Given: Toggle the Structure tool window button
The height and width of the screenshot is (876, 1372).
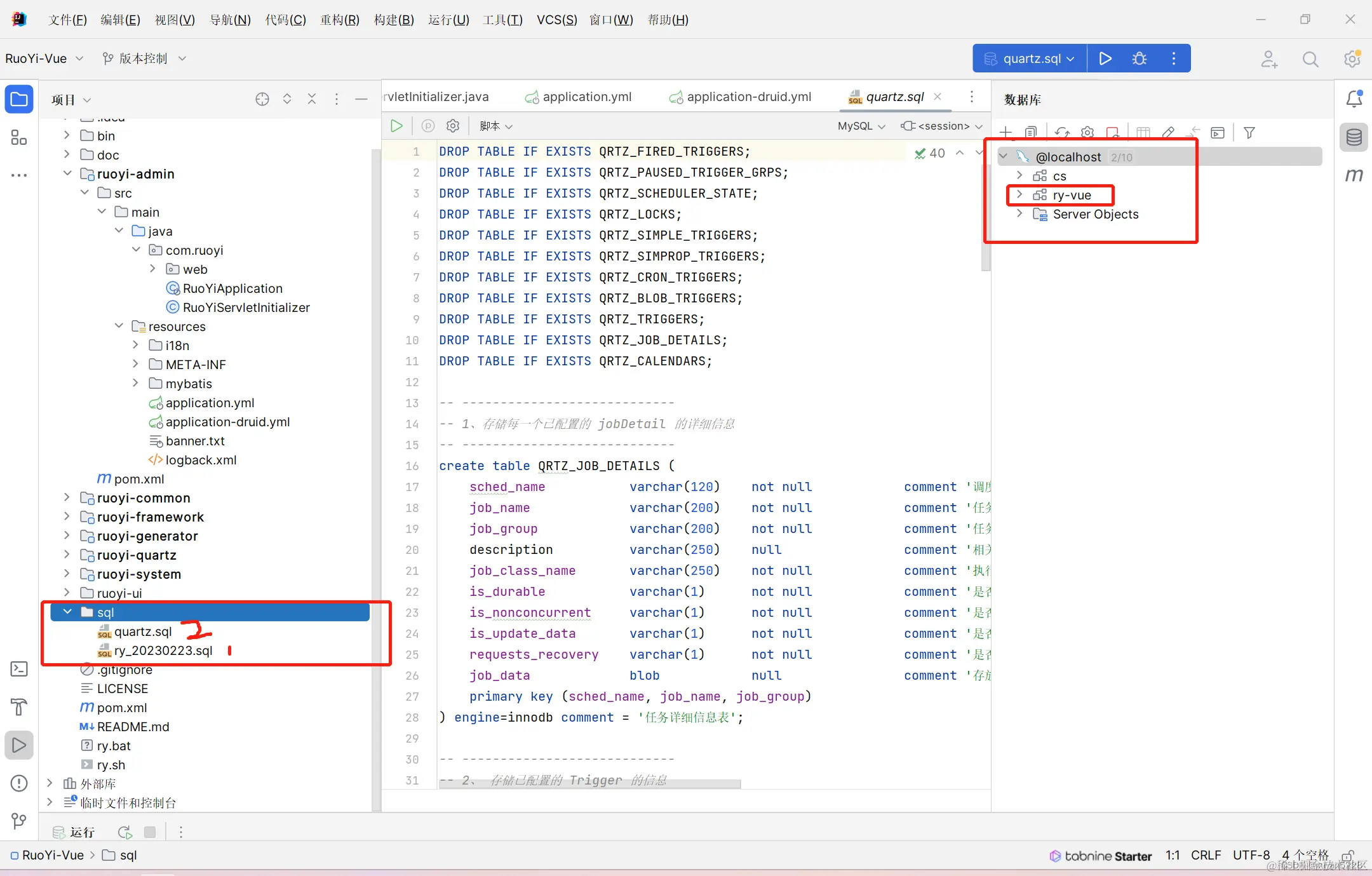Looking at the screenshot, I should click(19, 137).
